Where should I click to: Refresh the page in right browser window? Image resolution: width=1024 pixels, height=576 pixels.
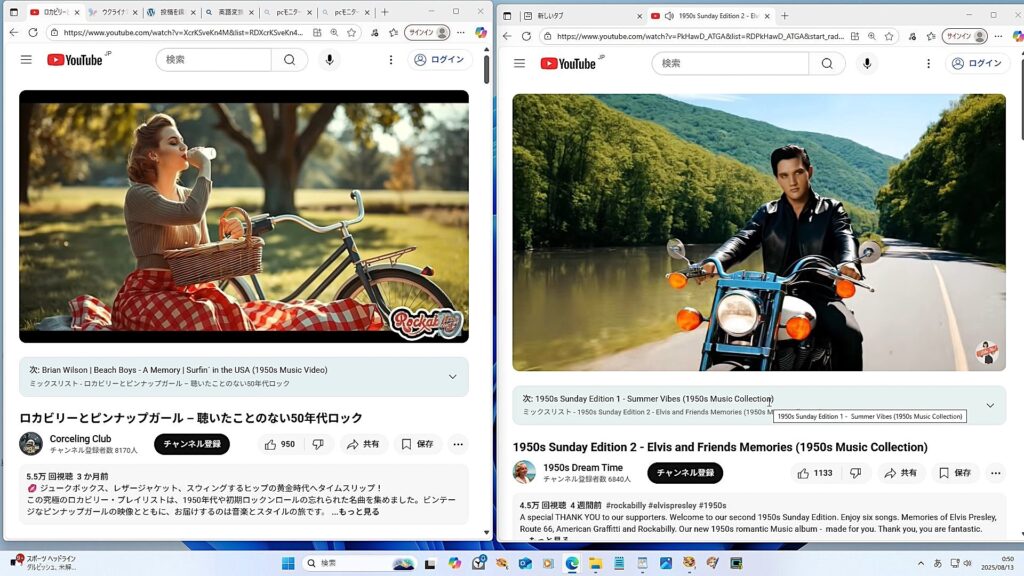pos(526,36)
